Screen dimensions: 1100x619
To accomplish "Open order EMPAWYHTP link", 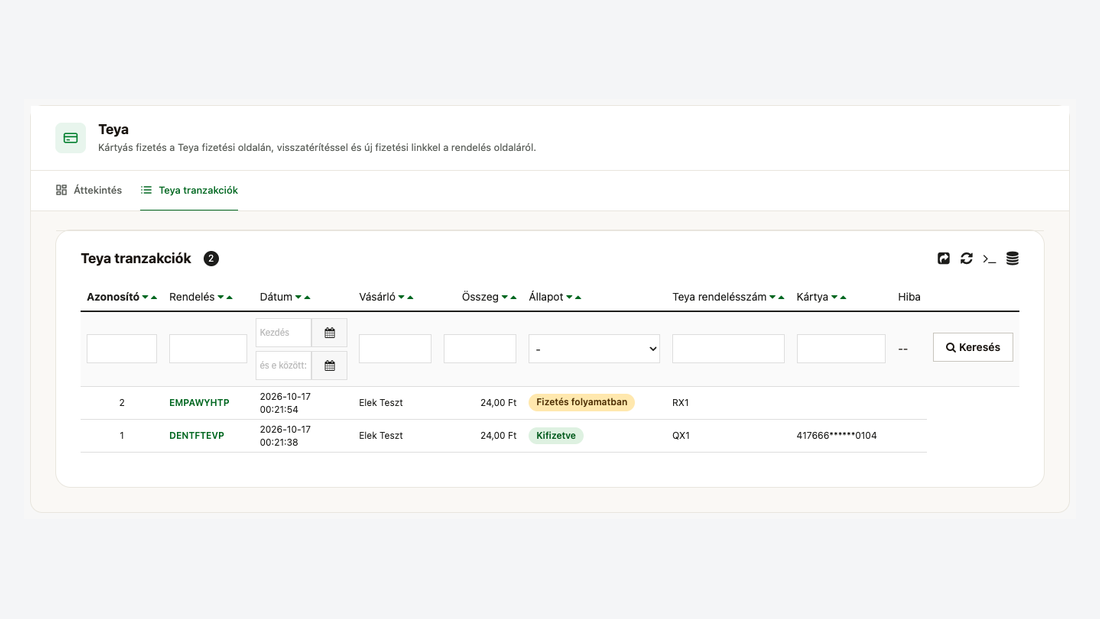I will (199, 403).
